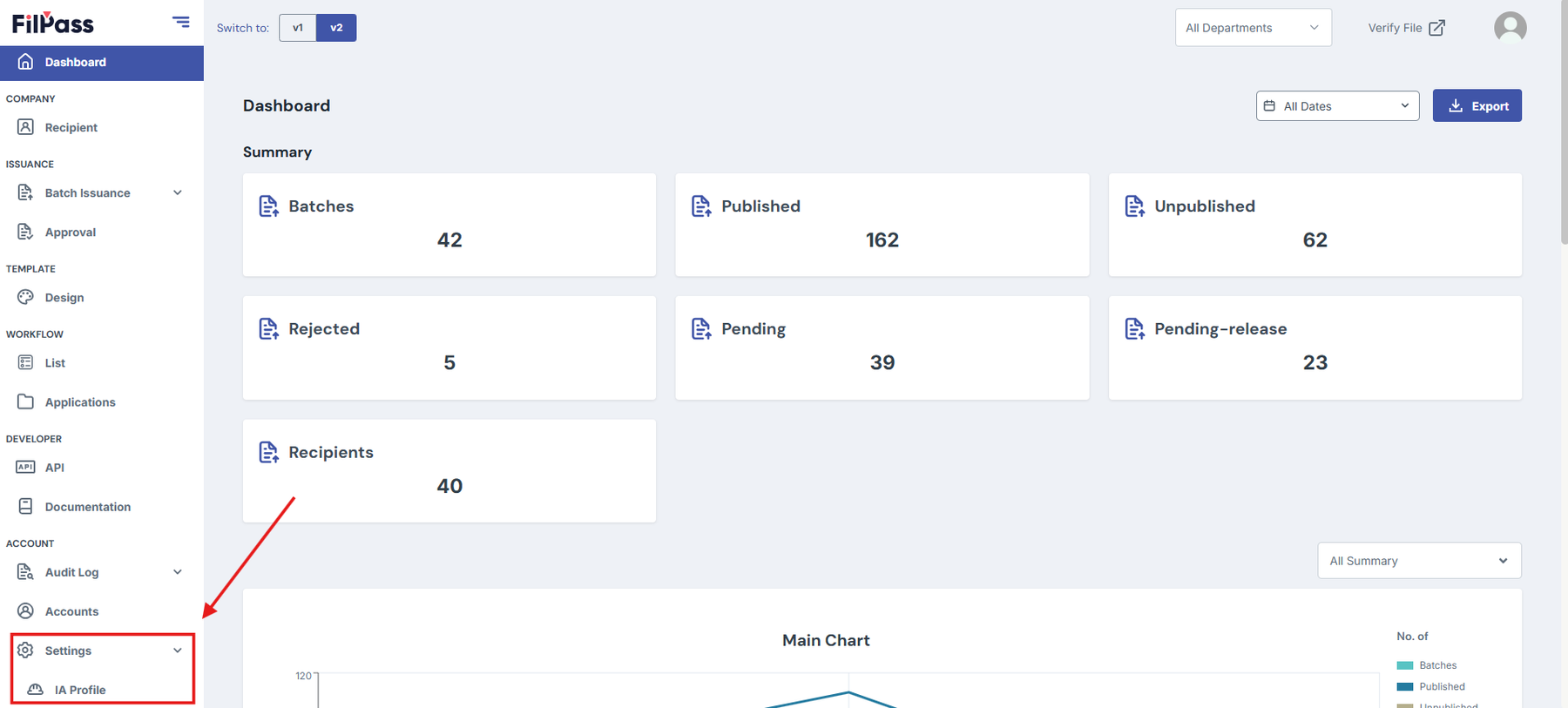Toggle the Published legend color swatch
This screenshot has height=708, width=1568.
(1404, 687)
